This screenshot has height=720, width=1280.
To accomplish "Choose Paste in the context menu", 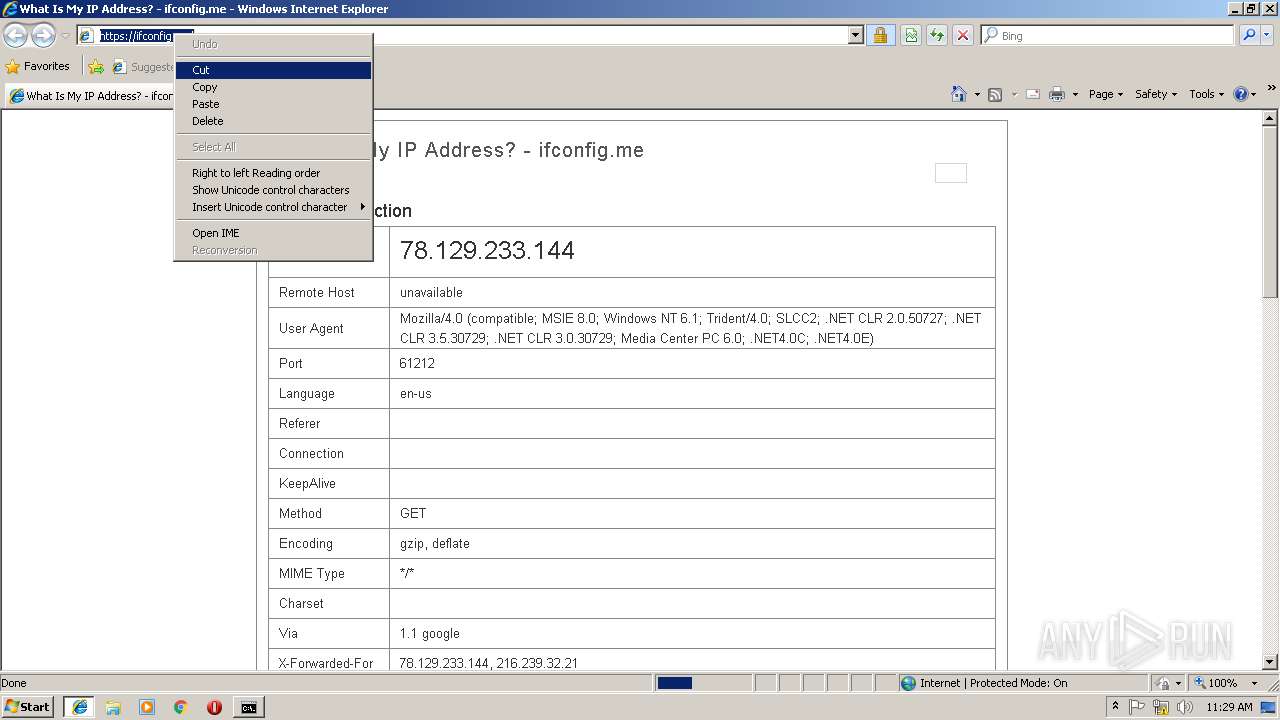I will [273, 104].
